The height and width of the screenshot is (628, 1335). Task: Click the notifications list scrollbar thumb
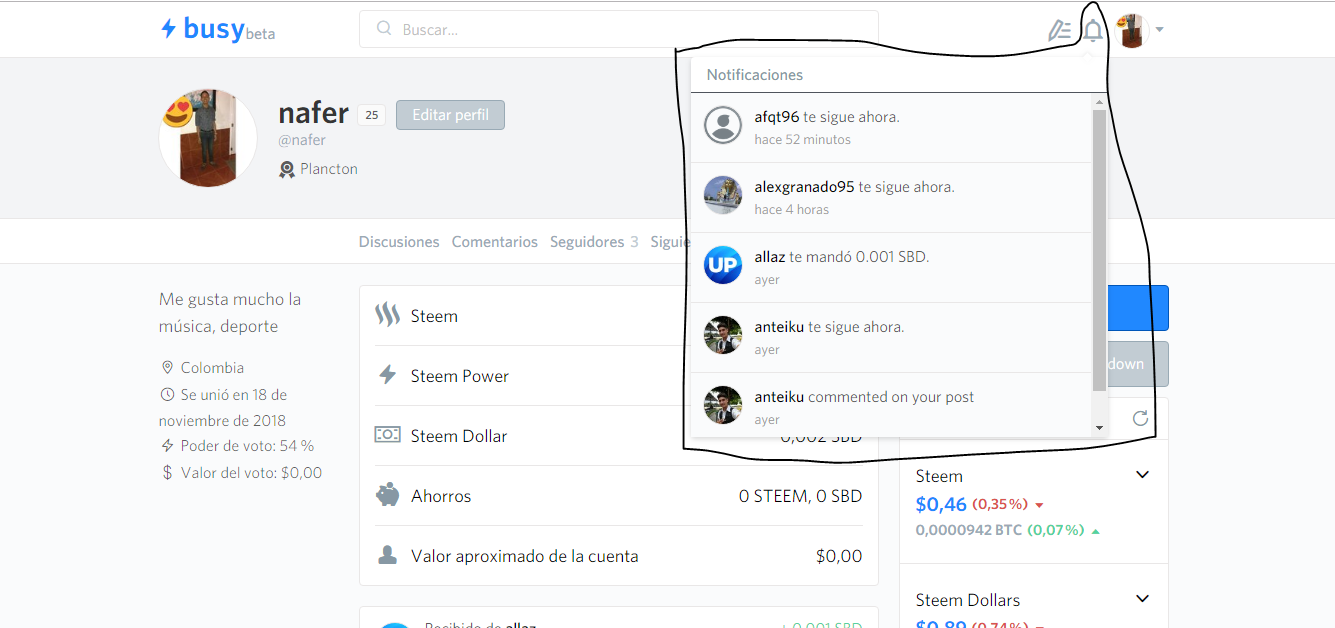point(1099,252)
